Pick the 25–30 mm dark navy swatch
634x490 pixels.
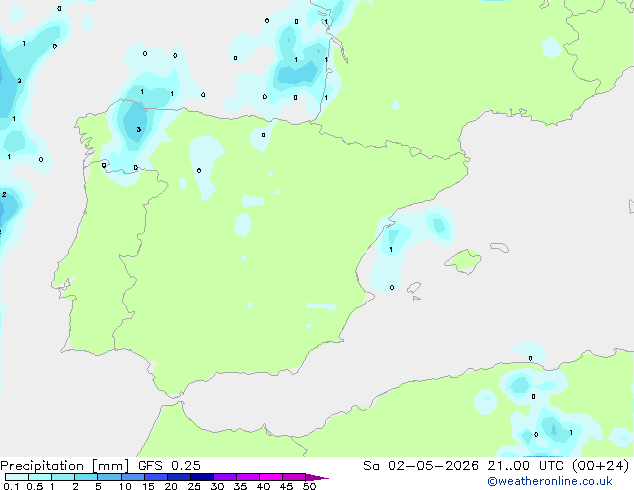201,477
